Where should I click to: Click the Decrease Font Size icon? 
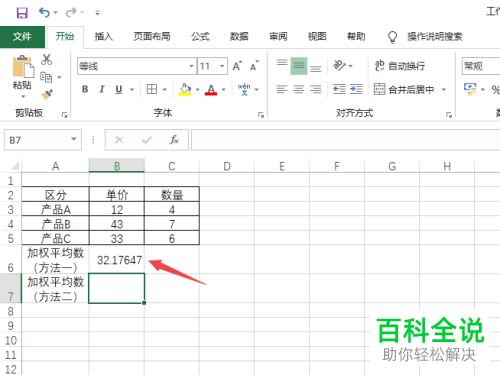pyautogui.click(x=254, y=66)
